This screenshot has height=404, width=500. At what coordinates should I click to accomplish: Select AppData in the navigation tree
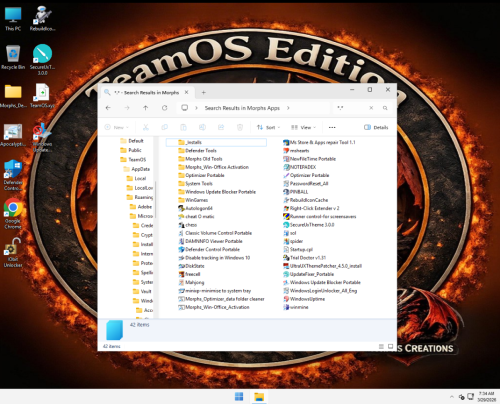point(137,169)
